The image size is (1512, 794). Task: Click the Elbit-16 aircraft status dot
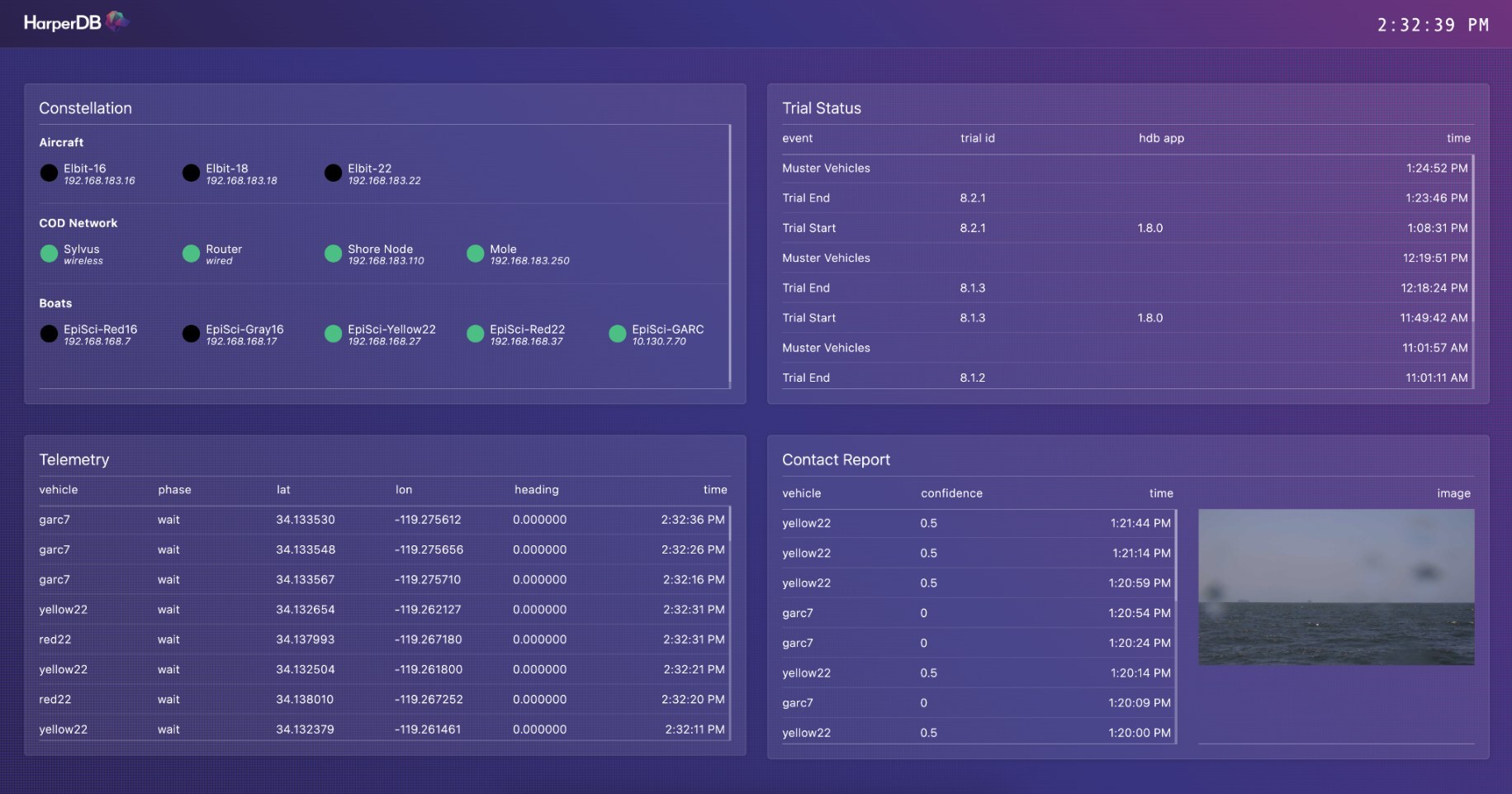[x=49, y=173]
